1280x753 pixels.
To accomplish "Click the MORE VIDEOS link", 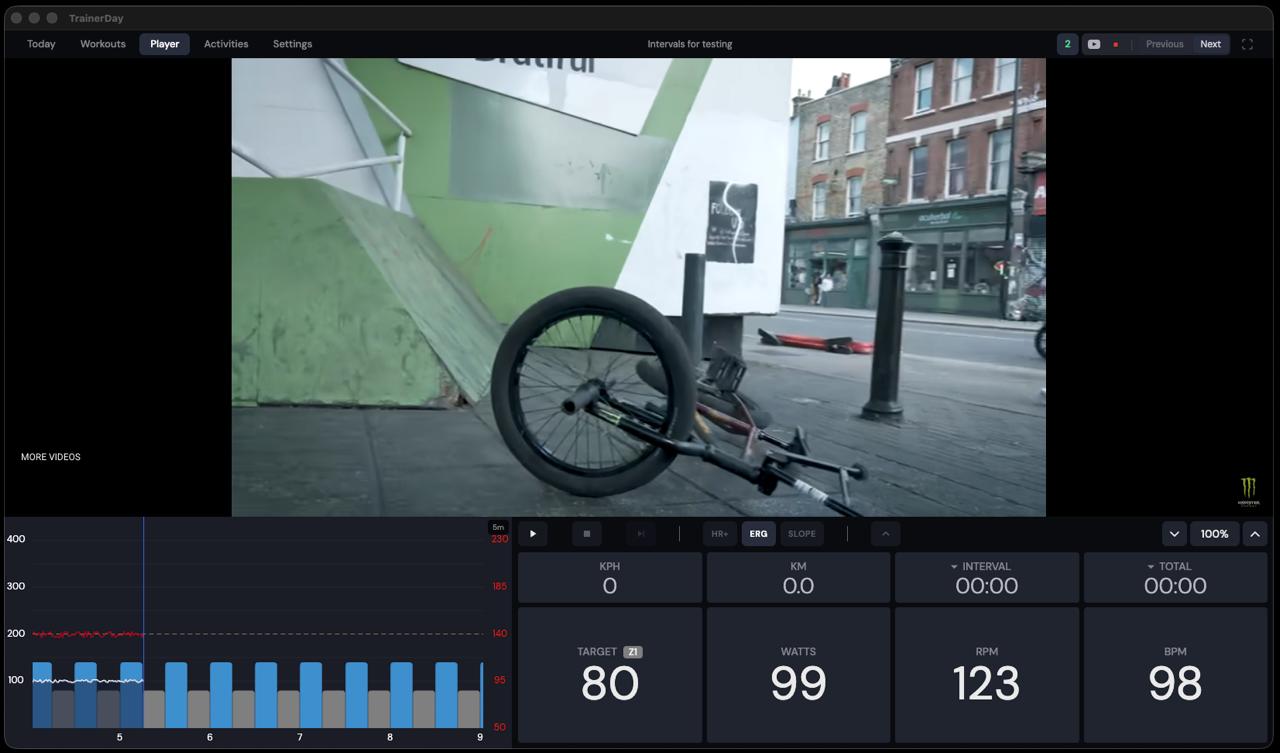I will pos(51,457).
